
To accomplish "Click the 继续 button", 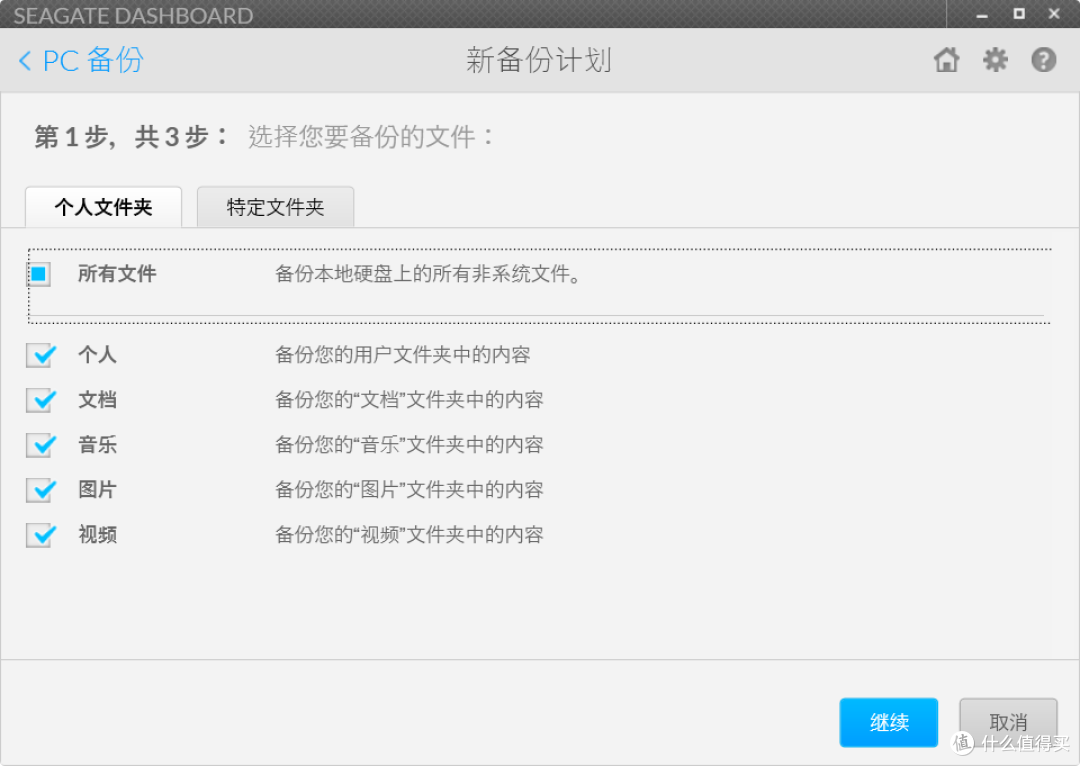I will coord(889,723).
